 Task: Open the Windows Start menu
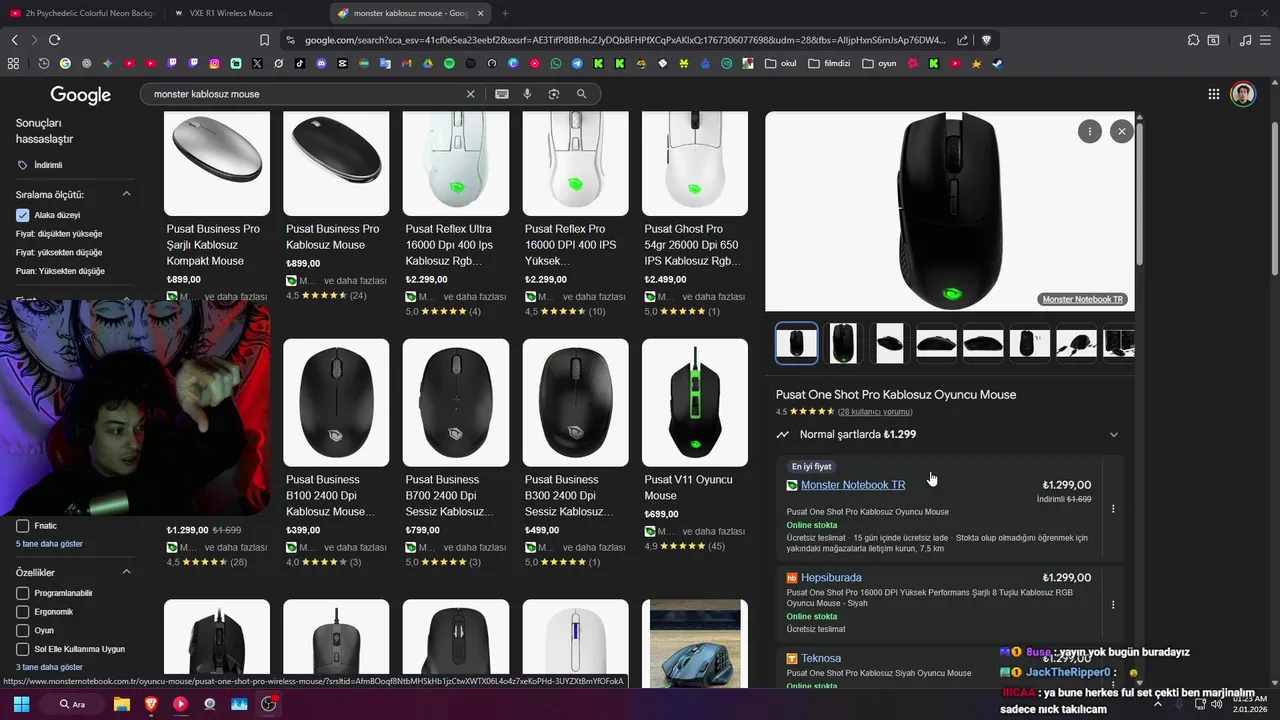click(x=21, y=704)
